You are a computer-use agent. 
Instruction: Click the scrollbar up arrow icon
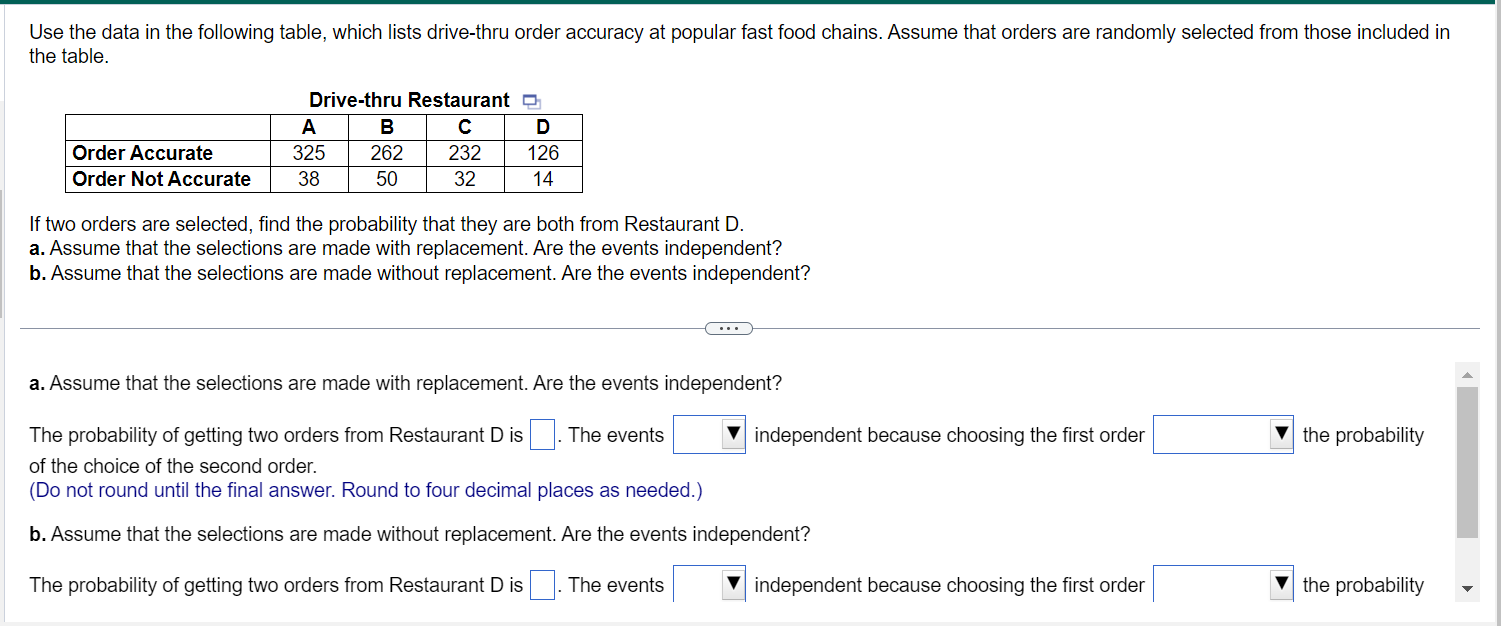tap(1467, 373)
